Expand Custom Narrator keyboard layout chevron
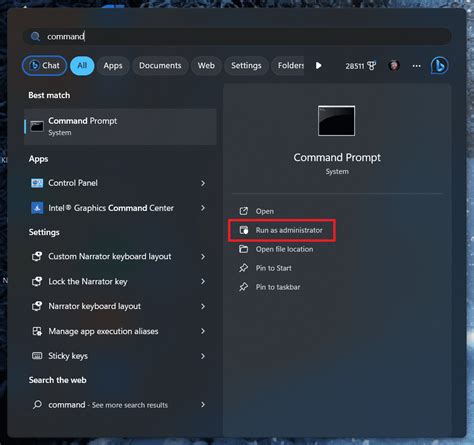 [x=203, y=257]
